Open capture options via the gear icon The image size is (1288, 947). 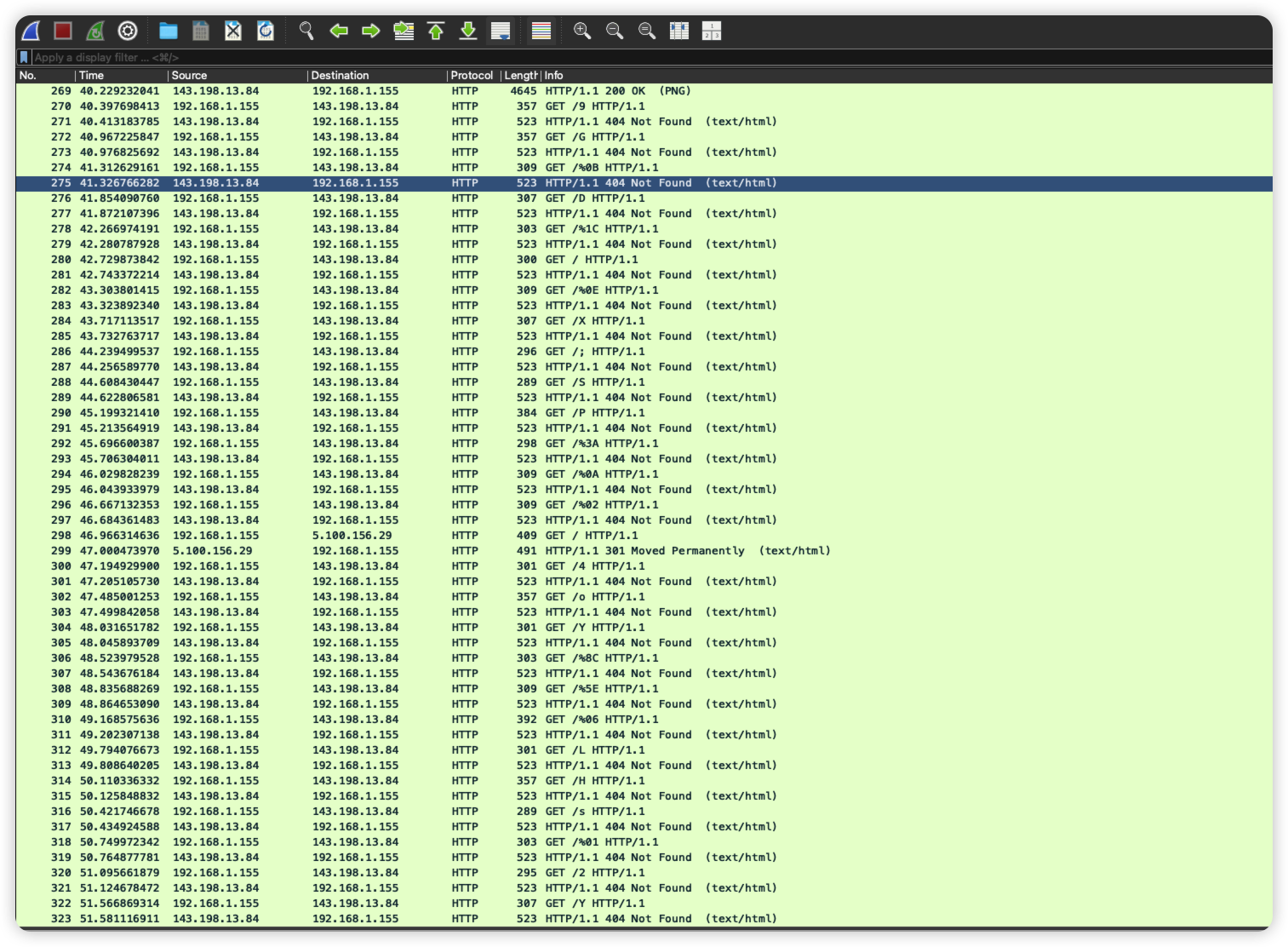(x=128, y=32)
